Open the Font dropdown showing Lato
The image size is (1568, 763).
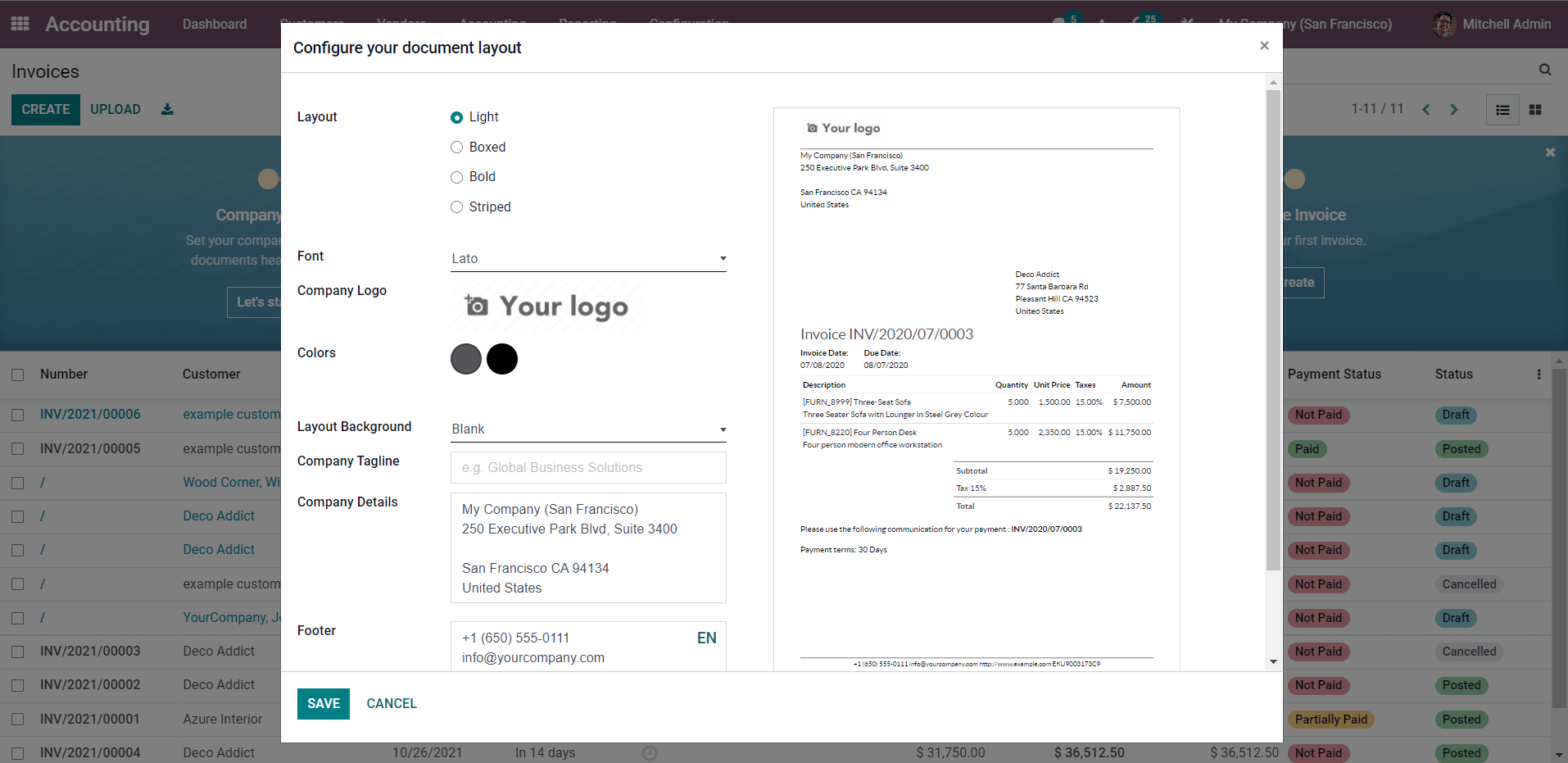588,259
